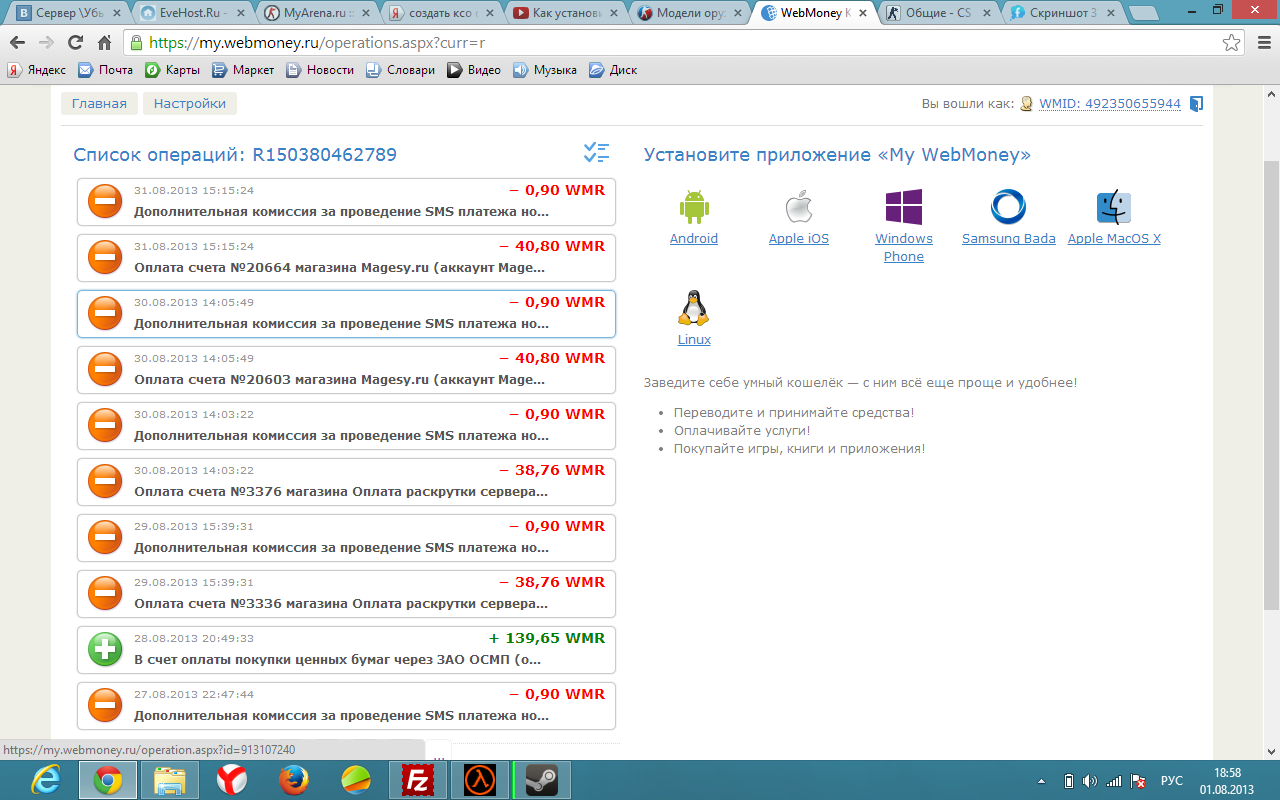The width and height of the screenshot is (1280, 800).
Task: Open the Видео bookmark
Action: tap(474, 70)
